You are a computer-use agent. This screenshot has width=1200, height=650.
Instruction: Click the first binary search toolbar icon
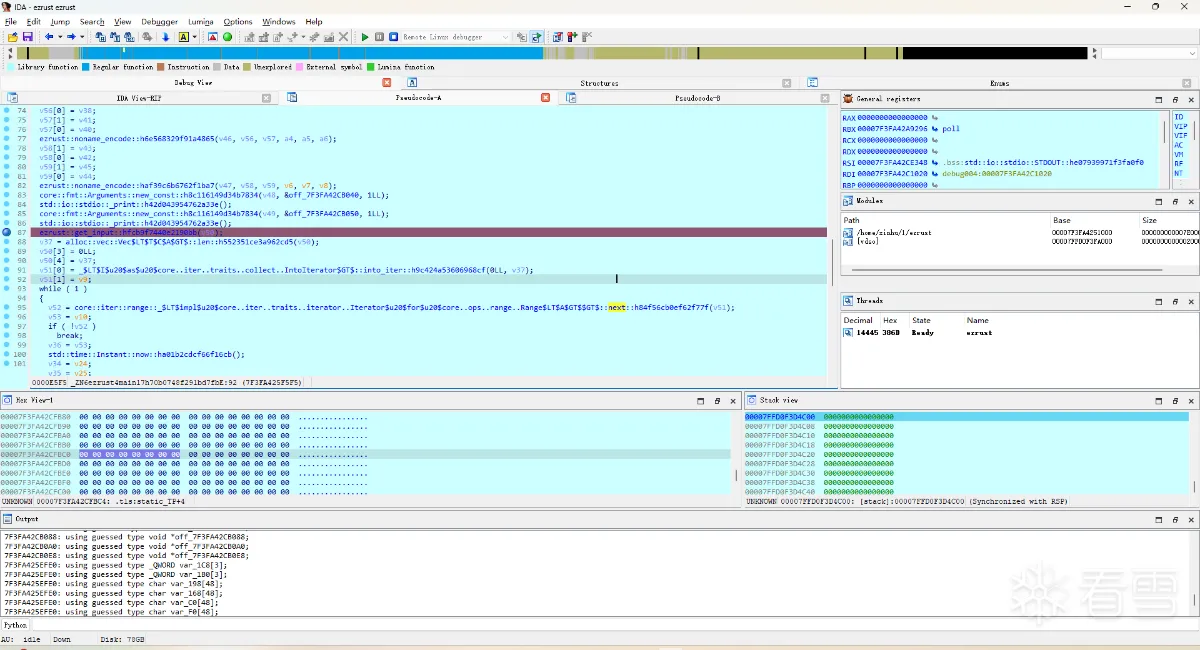point(100,37)
